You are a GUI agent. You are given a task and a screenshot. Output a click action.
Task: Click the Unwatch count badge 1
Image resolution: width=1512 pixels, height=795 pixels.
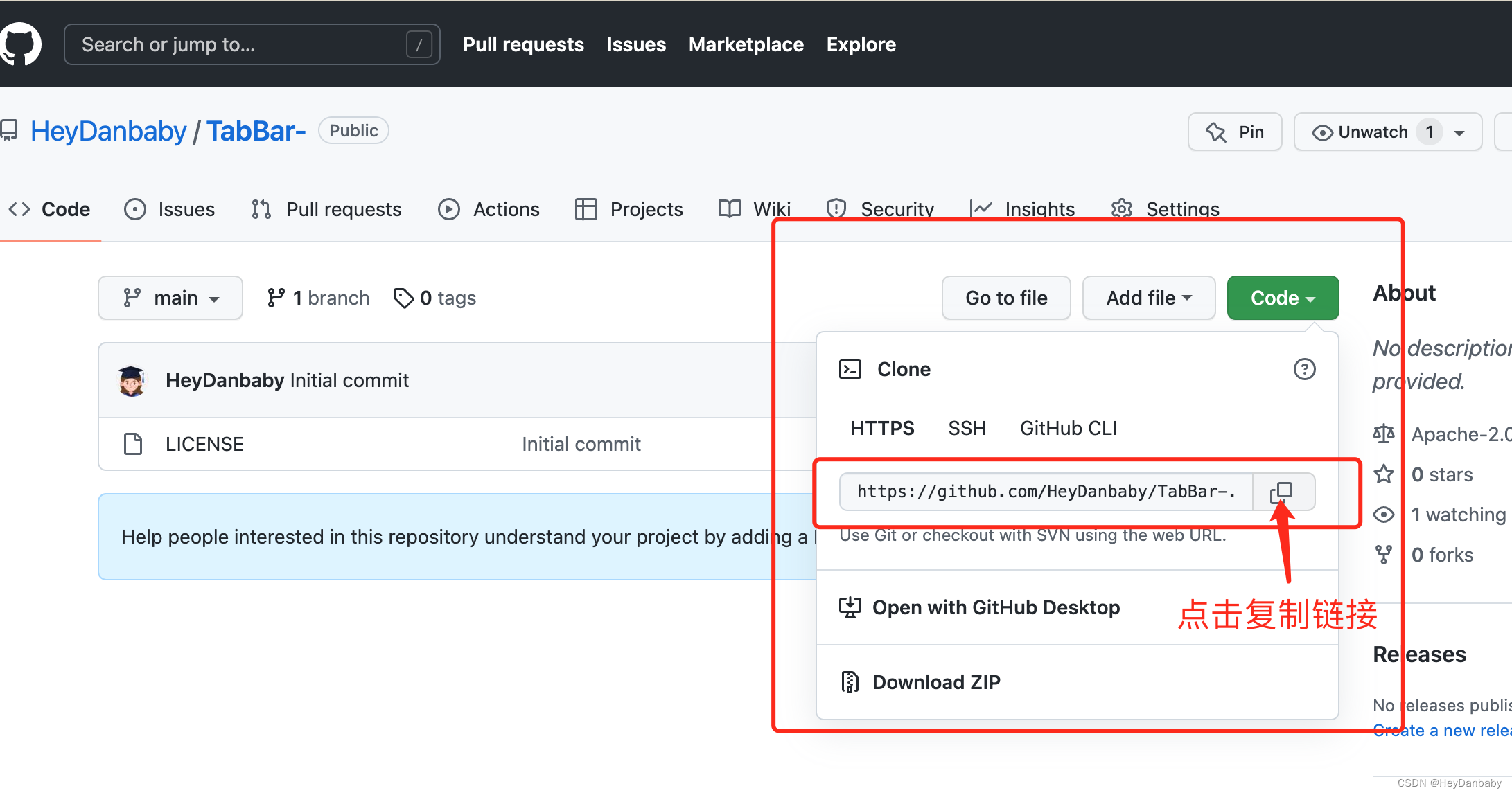click(x=1429, y=132)
